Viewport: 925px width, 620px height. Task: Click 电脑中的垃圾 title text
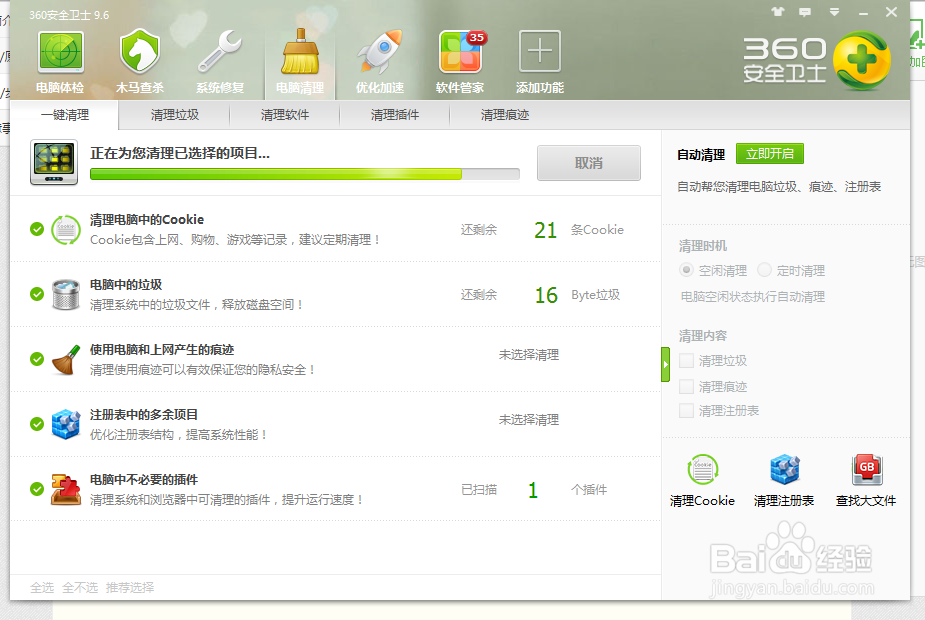click(126, 284)
